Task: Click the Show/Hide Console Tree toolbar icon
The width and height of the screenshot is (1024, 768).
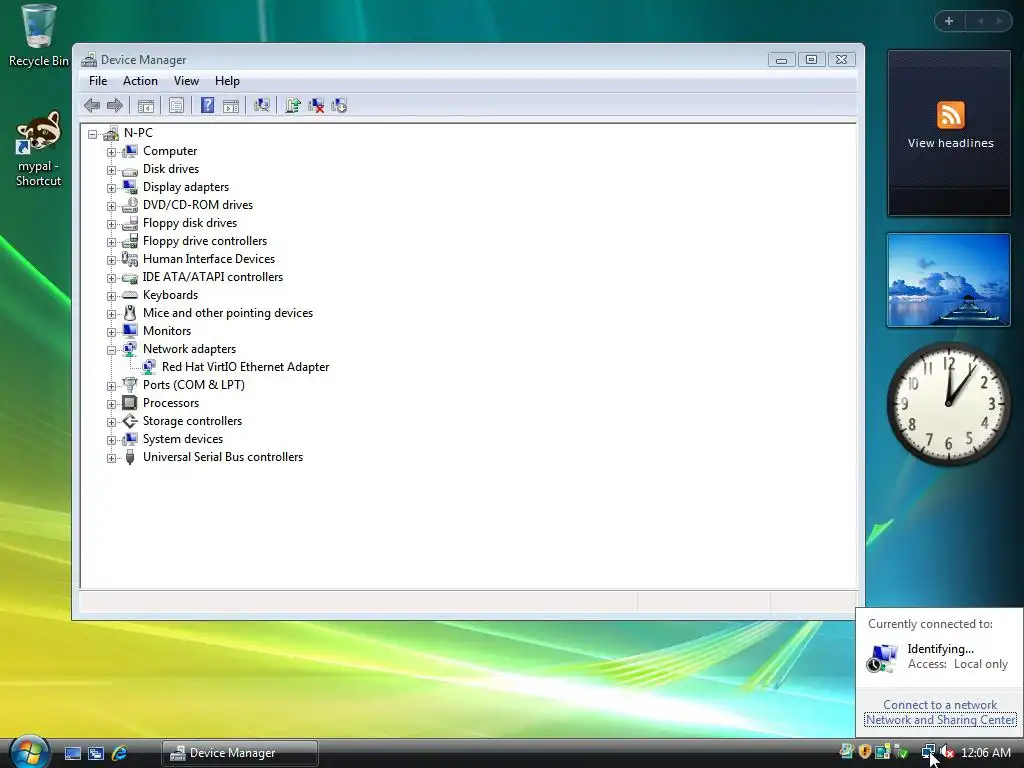Action: 146,105
